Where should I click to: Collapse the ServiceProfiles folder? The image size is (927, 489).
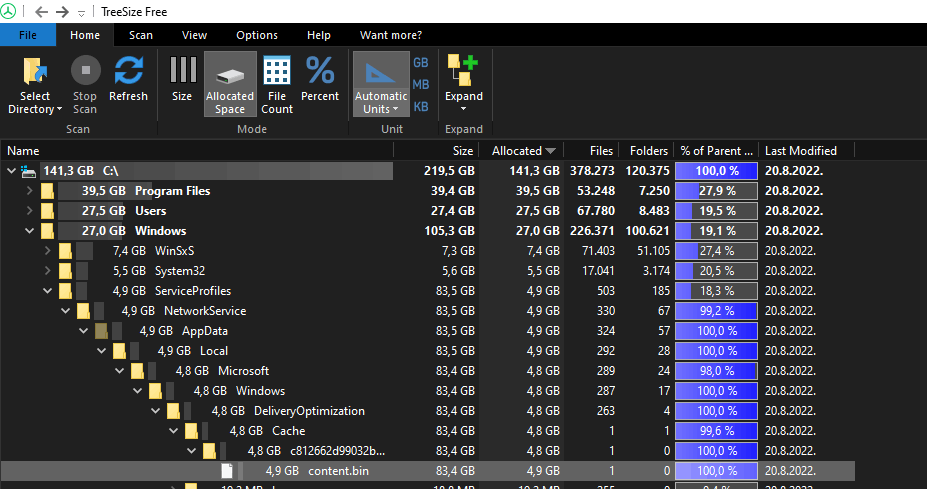(47, 291)
